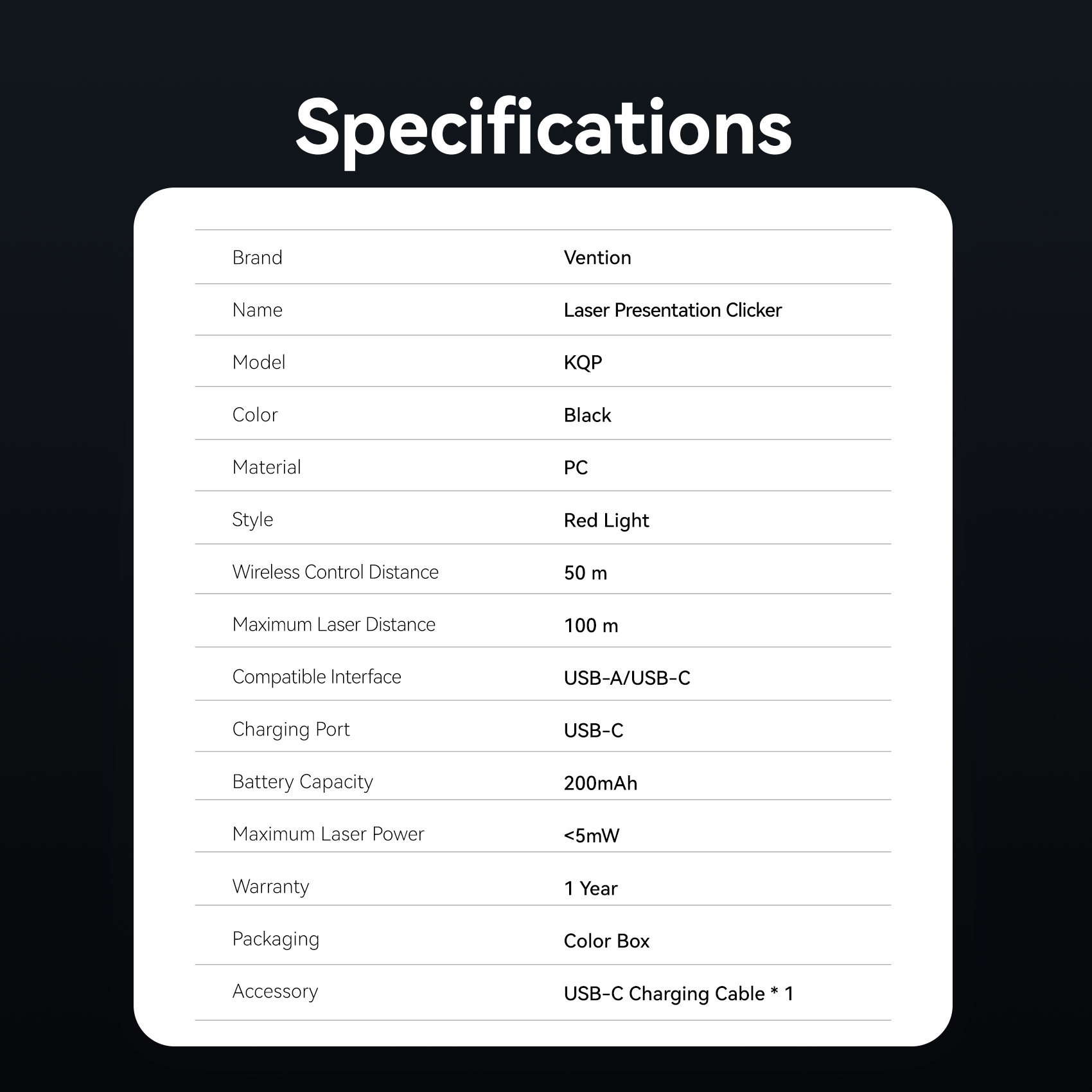Select the Color Box packaging value
Screen dimensions: 1092x1092
click(x=606, y=941)
